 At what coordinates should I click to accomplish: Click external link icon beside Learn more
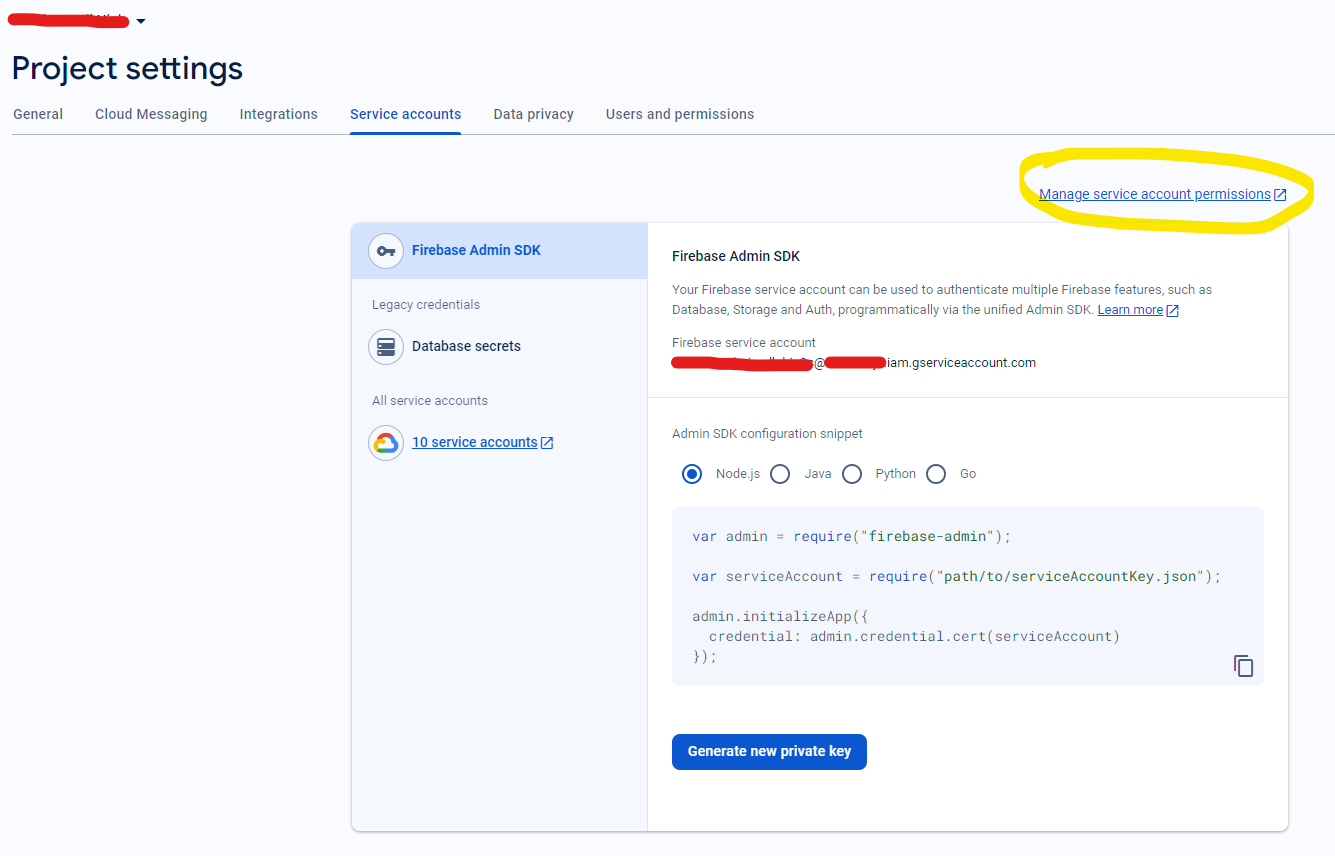[x=1173, y=311]
